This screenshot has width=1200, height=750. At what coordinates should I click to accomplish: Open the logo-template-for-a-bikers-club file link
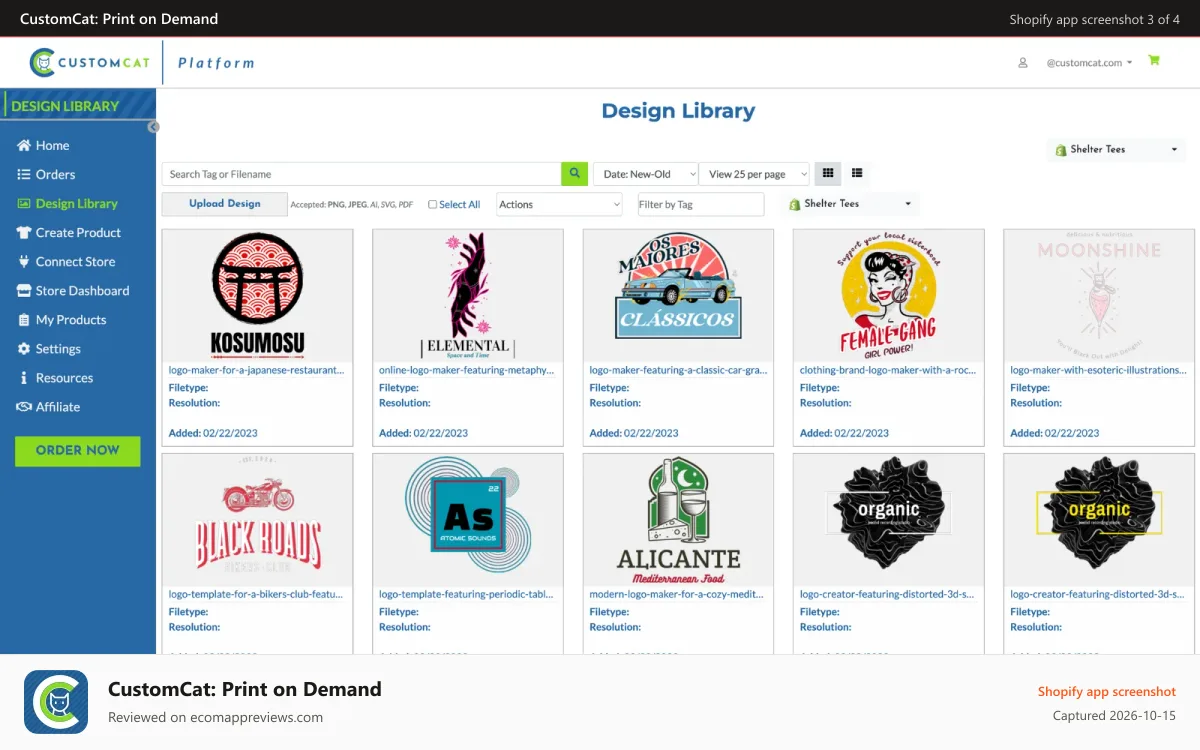point(256,594)
